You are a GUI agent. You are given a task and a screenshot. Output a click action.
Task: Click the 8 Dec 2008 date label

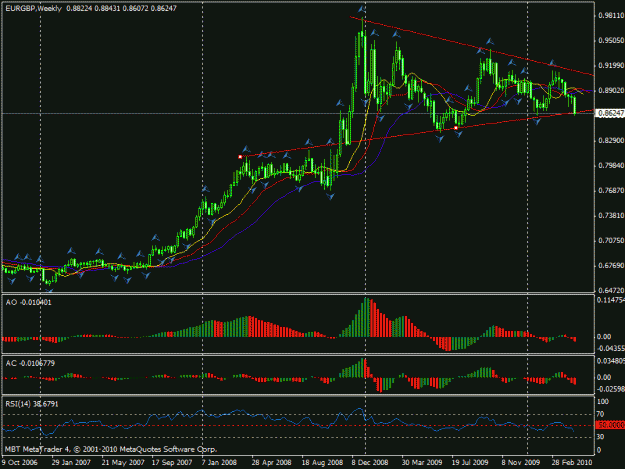click(370, 463)
